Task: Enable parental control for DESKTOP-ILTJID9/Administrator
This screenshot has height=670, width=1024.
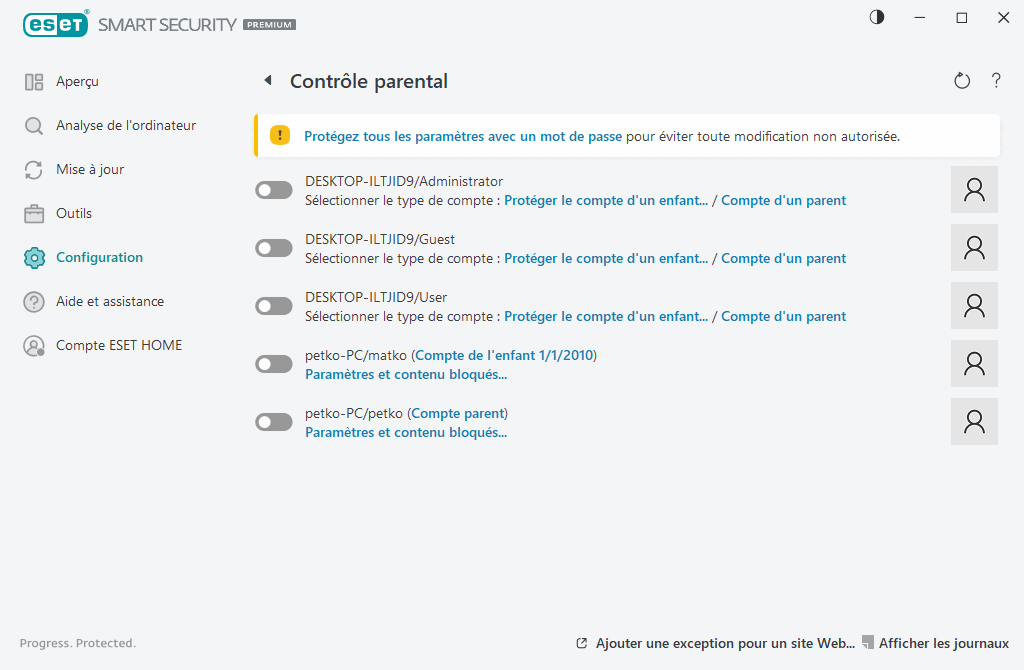Action: [274, 190]
